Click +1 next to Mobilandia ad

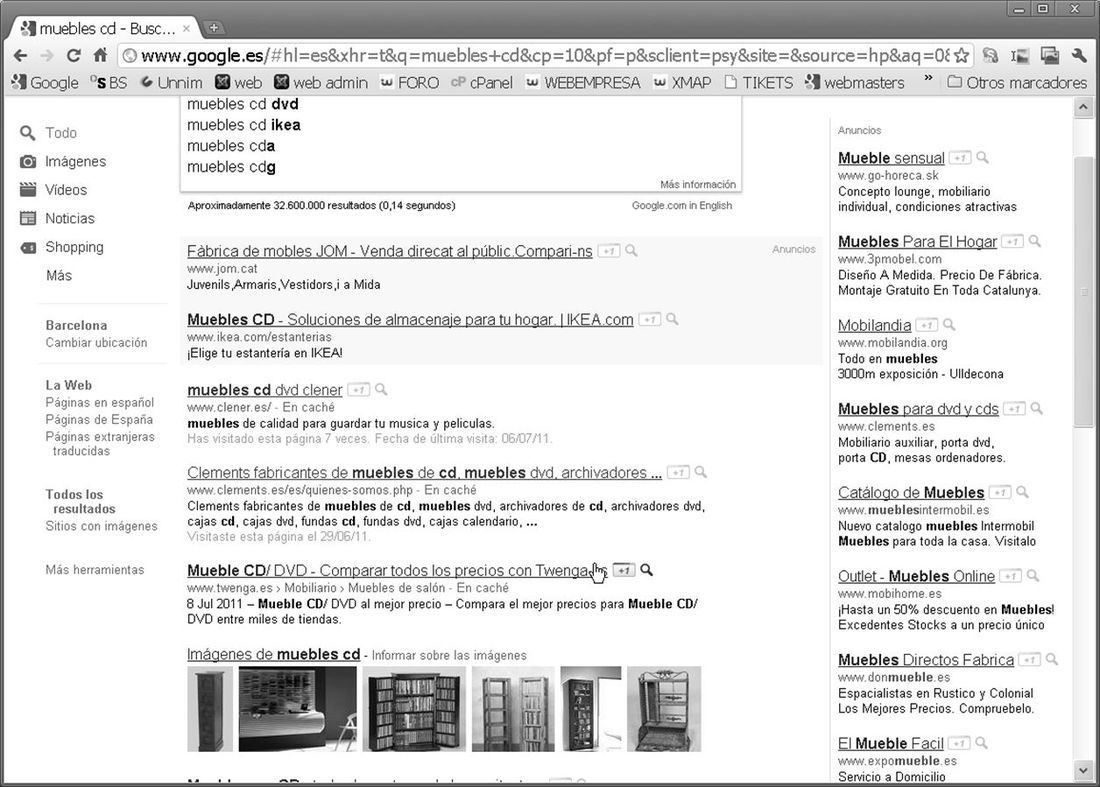coord(927,325)
